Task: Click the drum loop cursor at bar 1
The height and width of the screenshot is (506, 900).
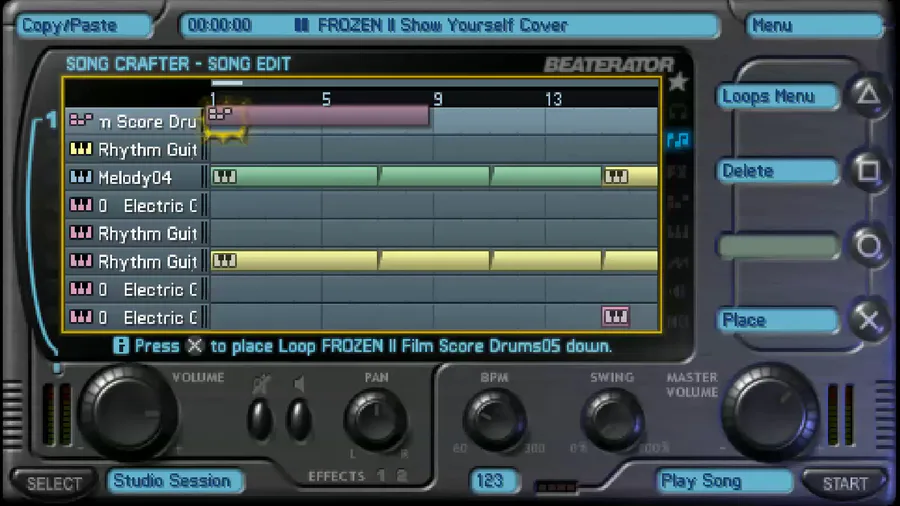Action: click(x=224, y=121)
